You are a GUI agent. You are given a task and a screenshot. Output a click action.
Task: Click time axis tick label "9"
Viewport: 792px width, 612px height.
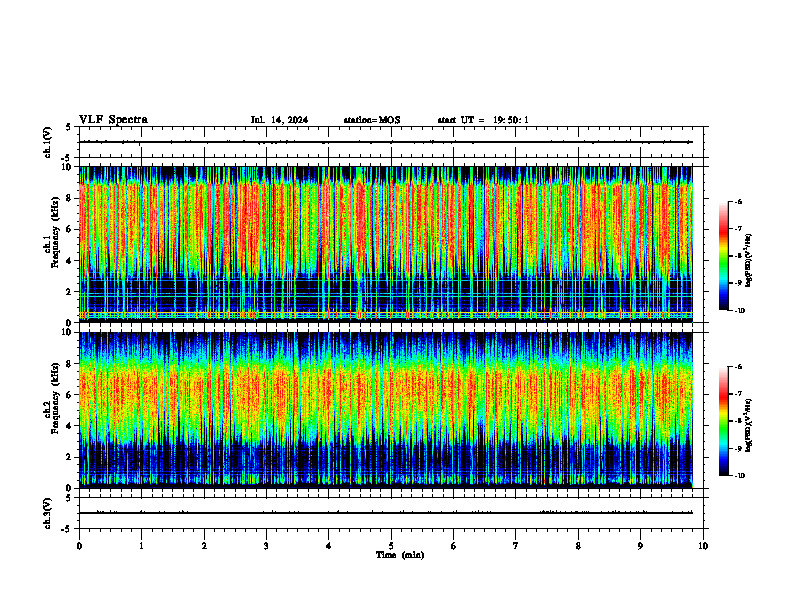(x=640, y=546)
